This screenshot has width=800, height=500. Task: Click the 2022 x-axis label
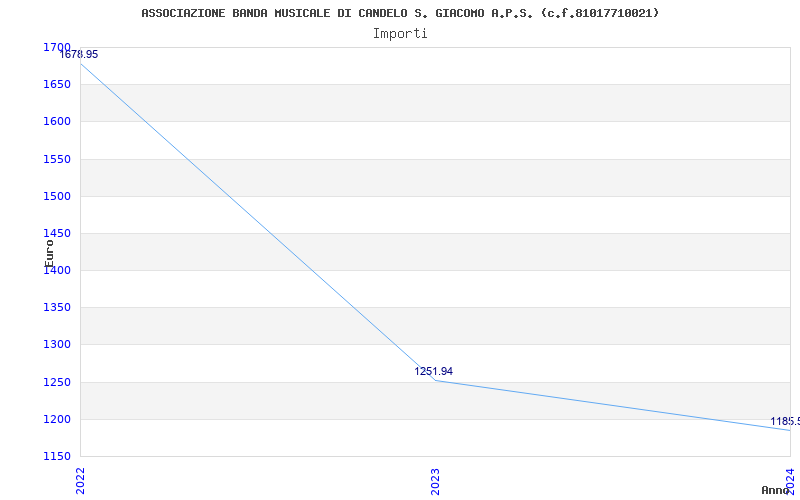tap(81, 481)
